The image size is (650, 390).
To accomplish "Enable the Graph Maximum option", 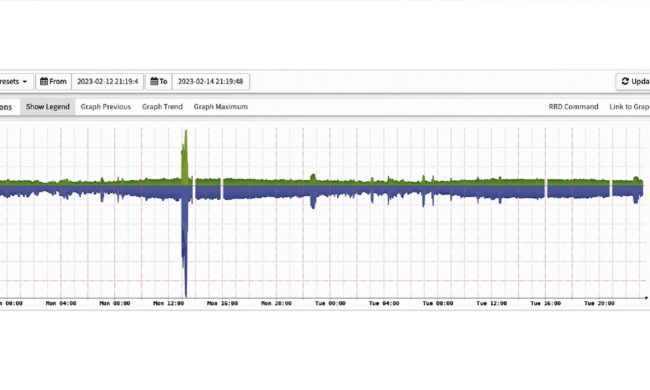I will 221,107.
